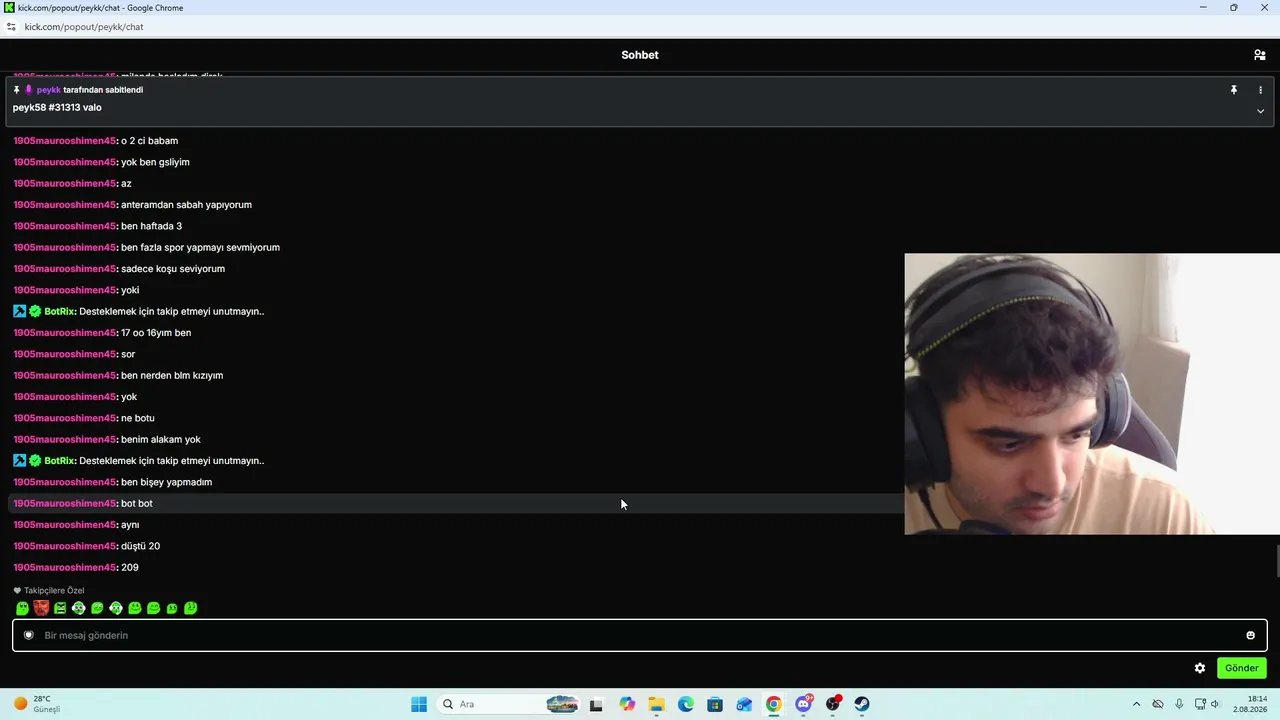Open the emoji picker in message box
Viewport: 1280px width, 720px height.
(1250, 635)
